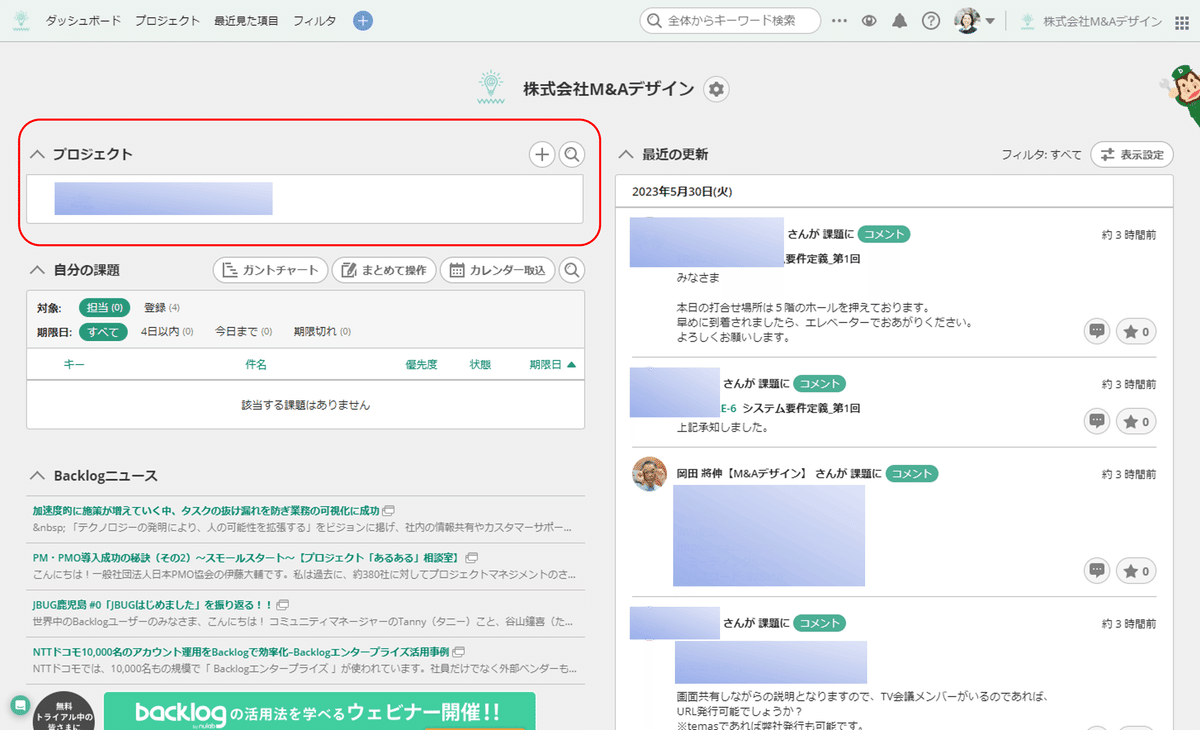Sort issues by 状態 column
The width and height of the screenshot is (1200, 730).
coord(480,365)
